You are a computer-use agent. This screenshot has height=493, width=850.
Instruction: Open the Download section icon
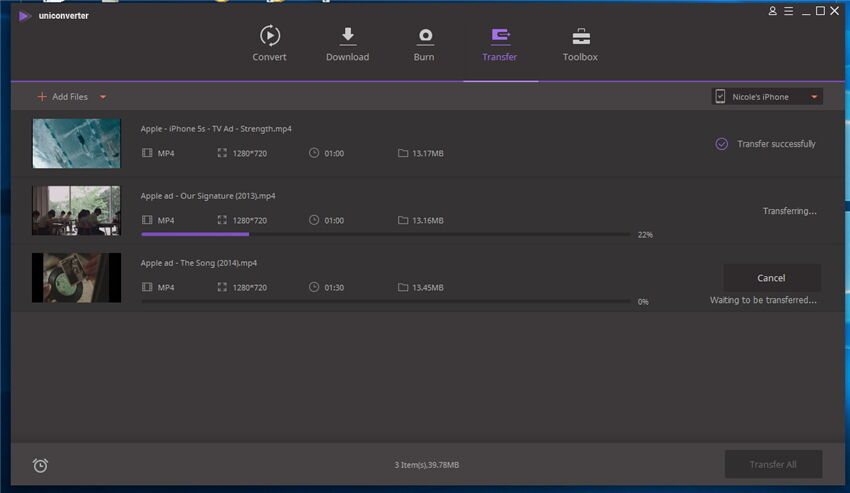(347, 36)
